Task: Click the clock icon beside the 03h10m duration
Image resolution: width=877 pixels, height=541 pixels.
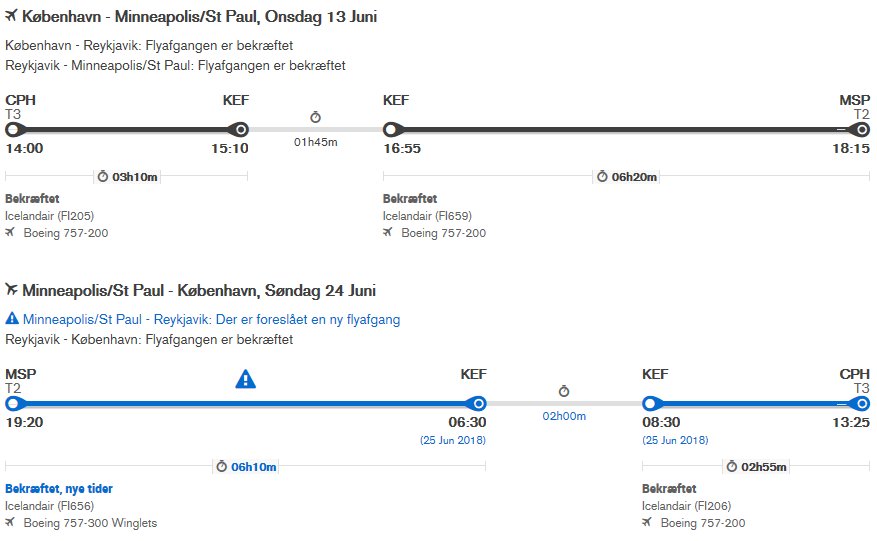Action: click(x=102, y=176)
